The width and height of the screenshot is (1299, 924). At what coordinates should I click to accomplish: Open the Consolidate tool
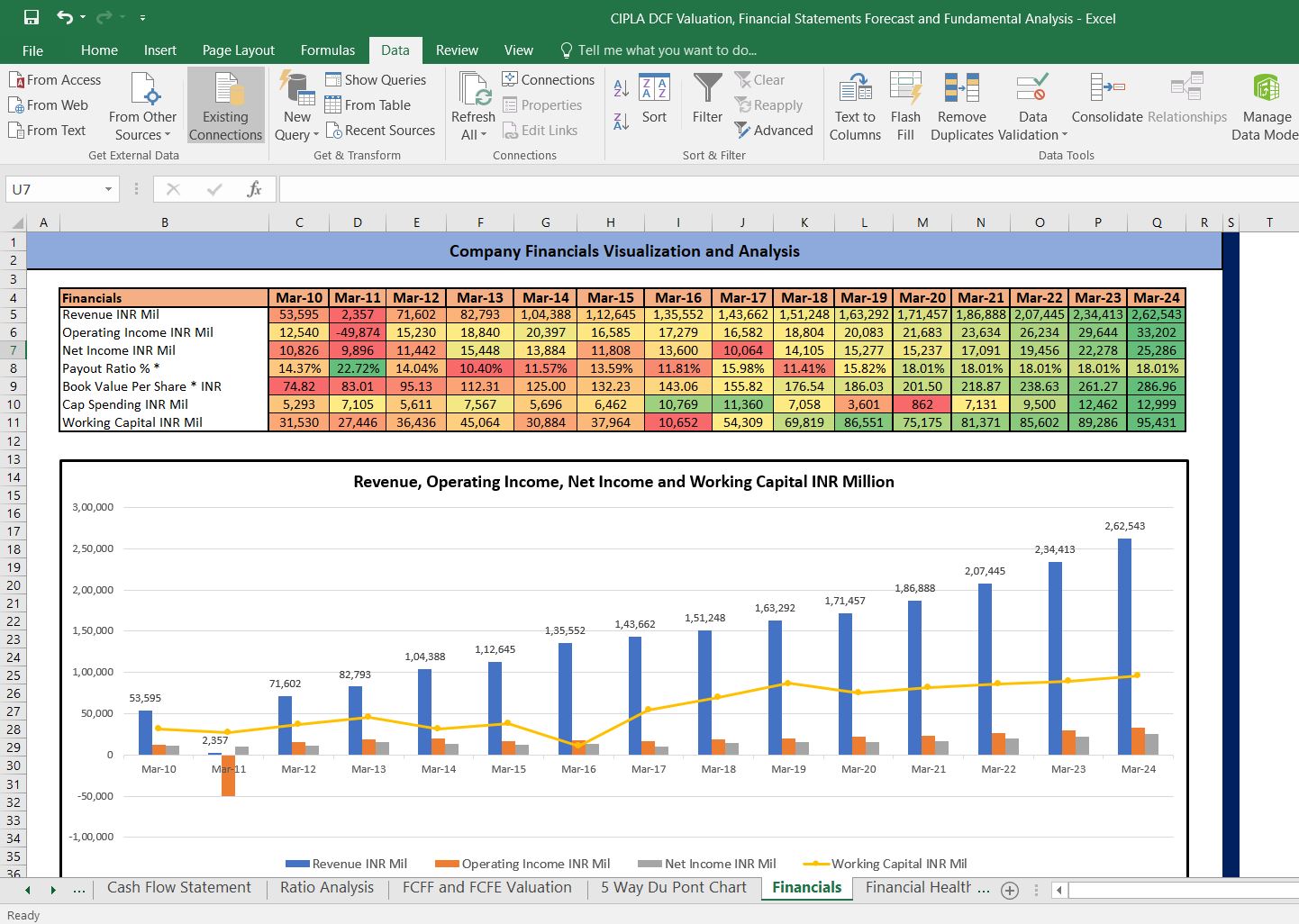point(1107,99)
